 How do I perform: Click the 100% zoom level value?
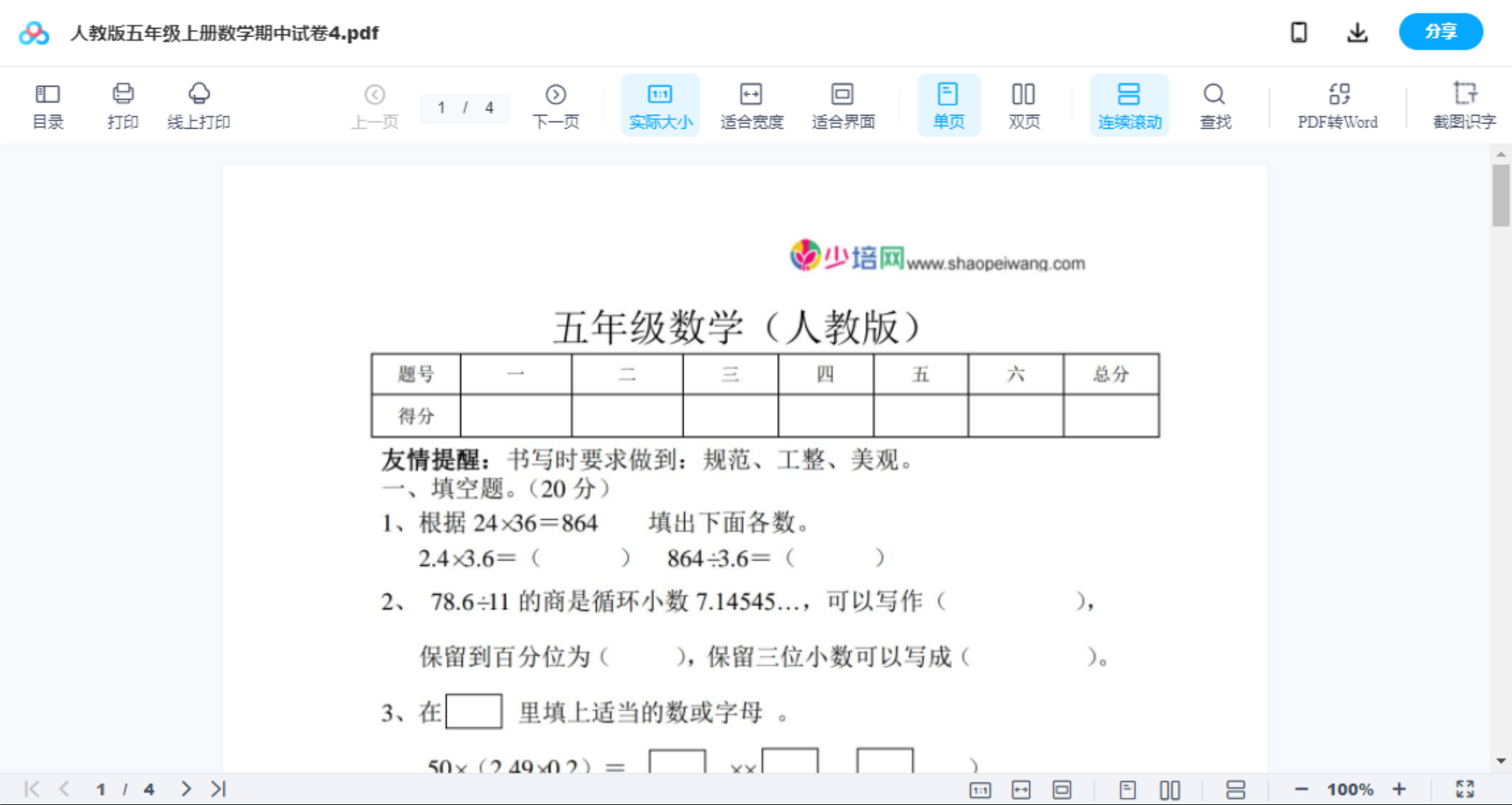(x=1350, y=789)
